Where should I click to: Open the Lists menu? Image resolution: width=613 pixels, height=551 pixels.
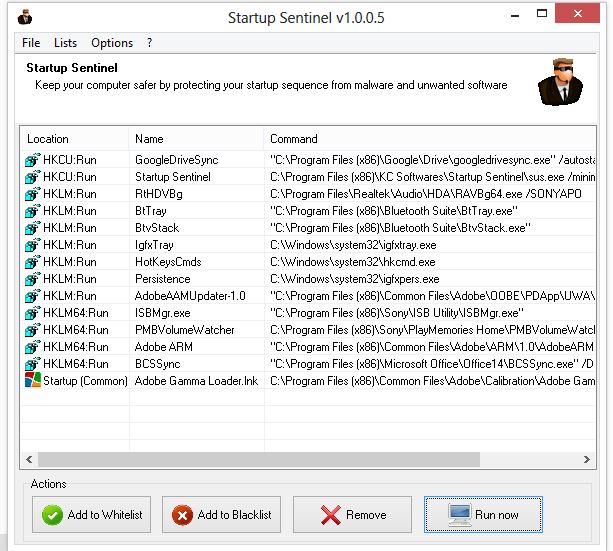click(65, 43)
